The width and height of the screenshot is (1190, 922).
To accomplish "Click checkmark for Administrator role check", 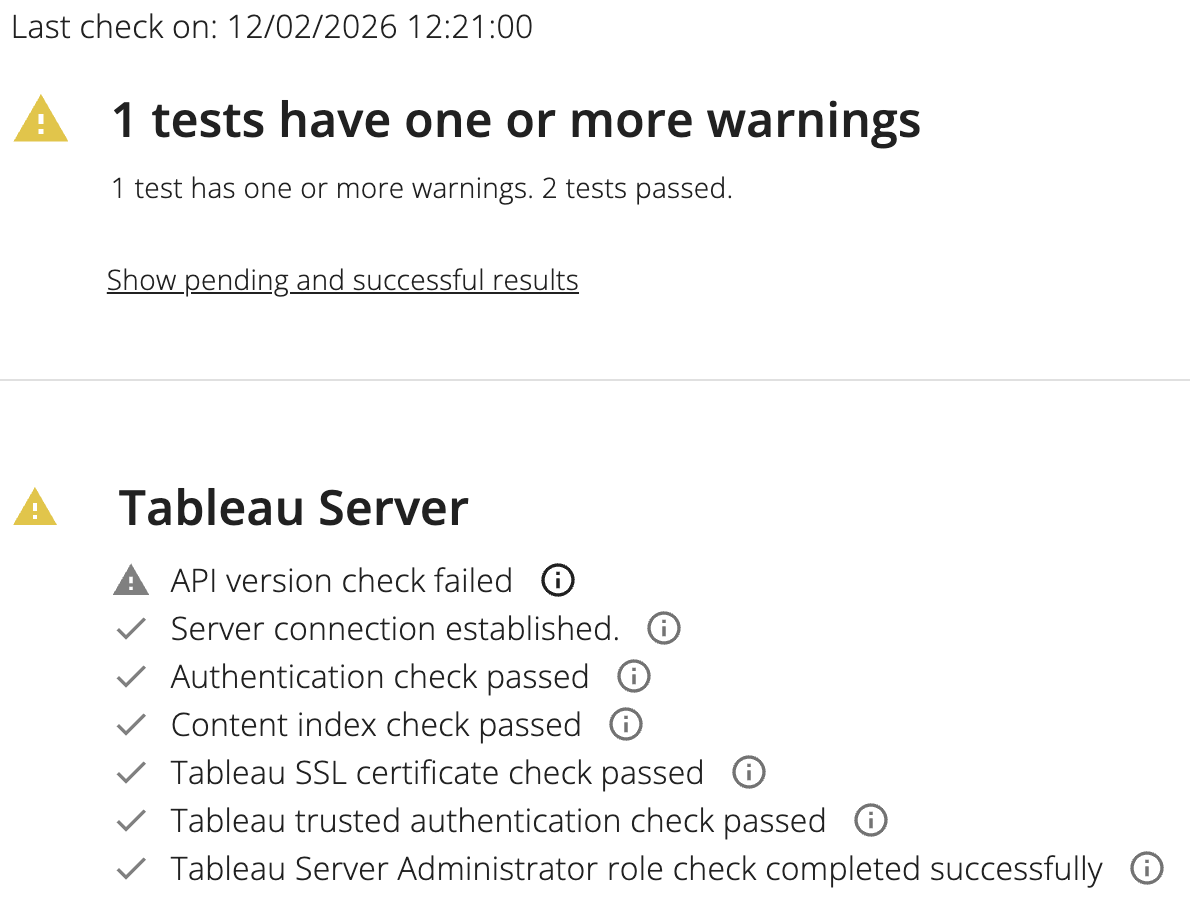I will (131, 869).
